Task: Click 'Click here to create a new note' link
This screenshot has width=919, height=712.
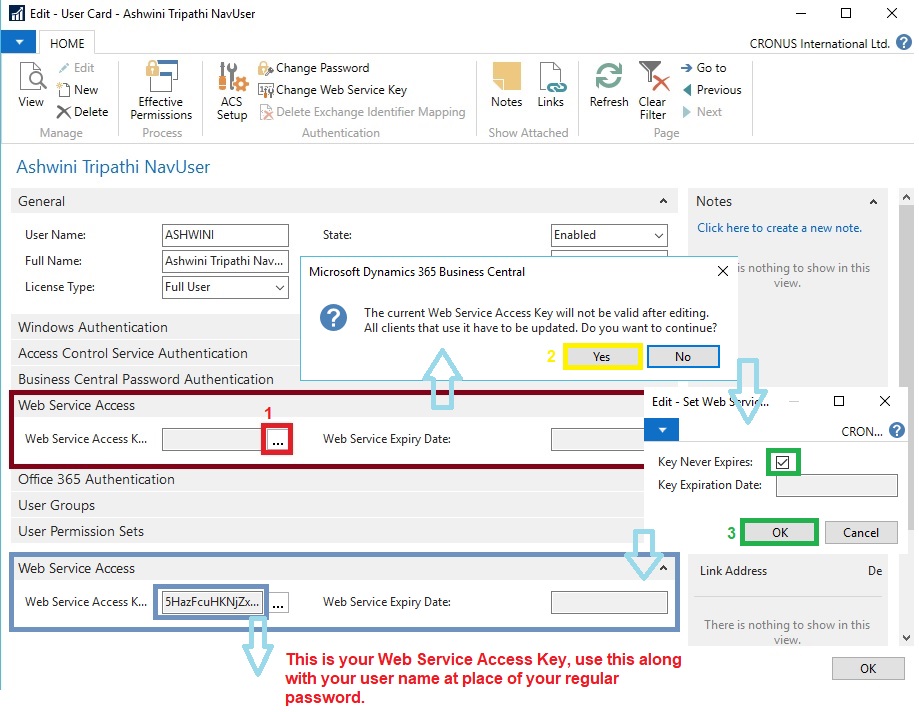Action: click(x=779, y=228)
